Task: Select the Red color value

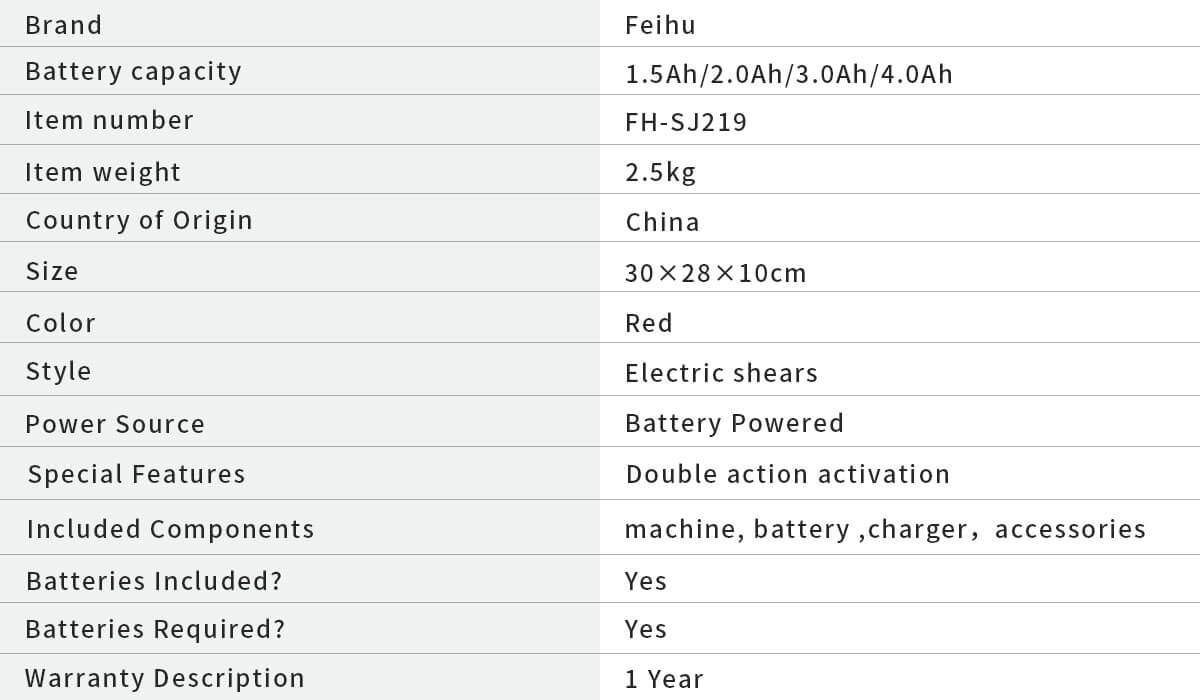Action: 649,323
